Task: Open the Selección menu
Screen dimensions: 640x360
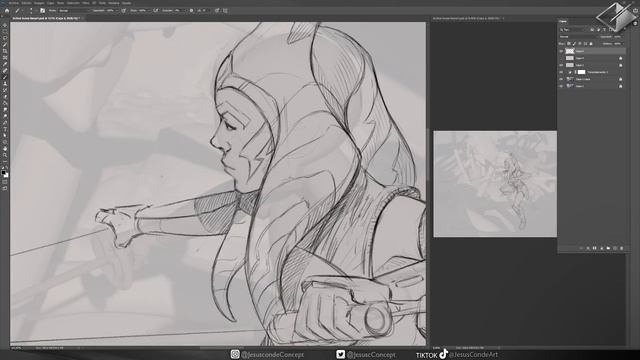Action: pyautogui.click(x=73, y=3)
